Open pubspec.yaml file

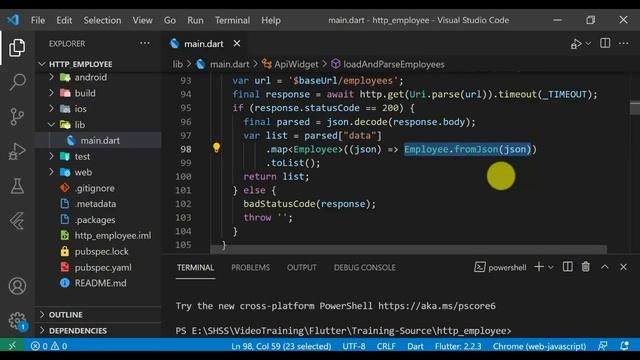pyautogui.click(x=103, y=267)
